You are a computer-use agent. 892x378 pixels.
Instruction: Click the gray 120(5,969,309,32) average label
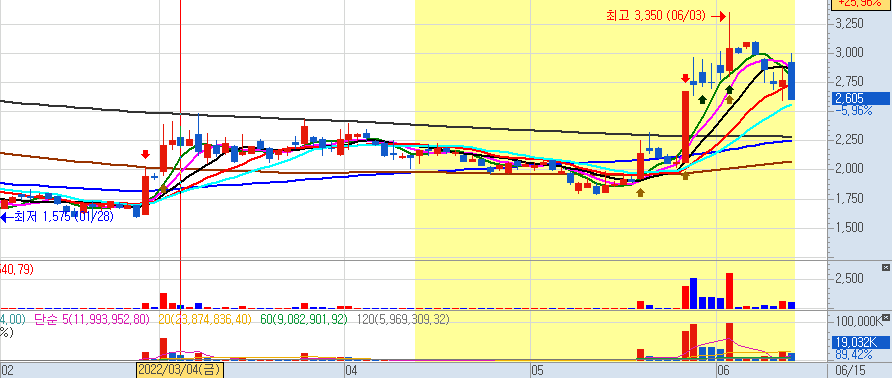pyautogui.click(x=403, y=320)
